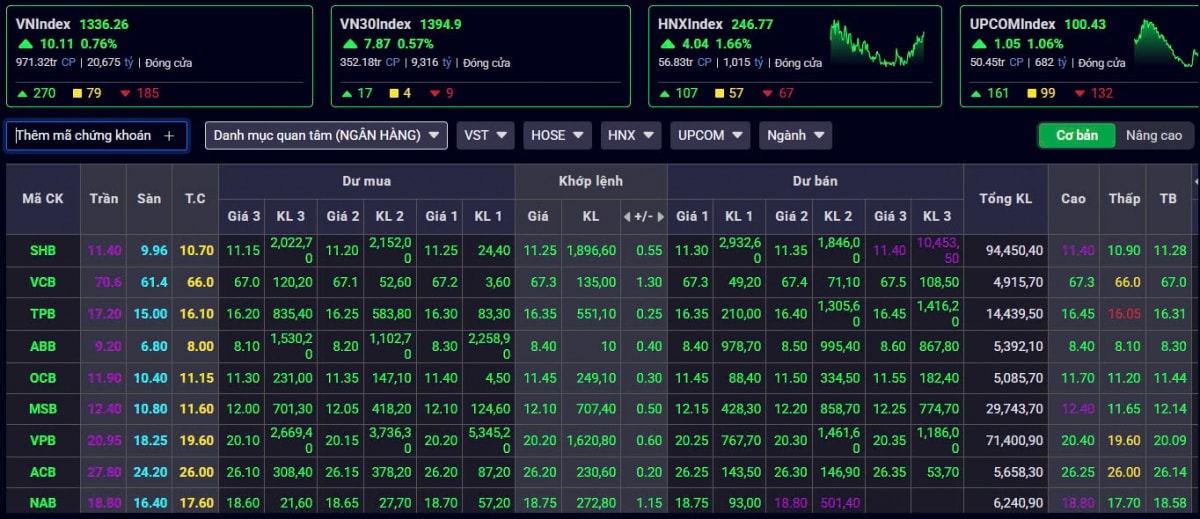Click the VNIndex decliners red triangle next to 185
The image size is (1200, 519).
pos(125,94)
